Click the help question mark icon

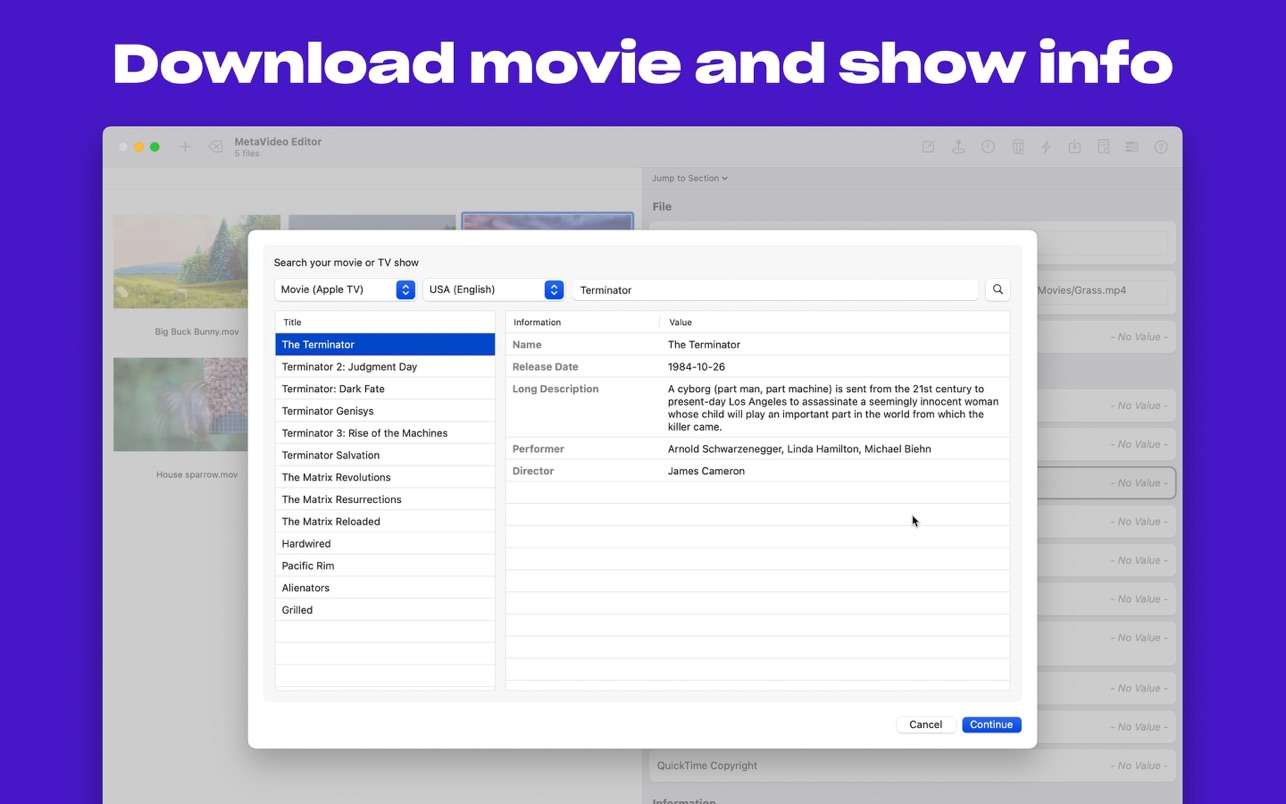pyautogui.click(x=1161, y=147)
